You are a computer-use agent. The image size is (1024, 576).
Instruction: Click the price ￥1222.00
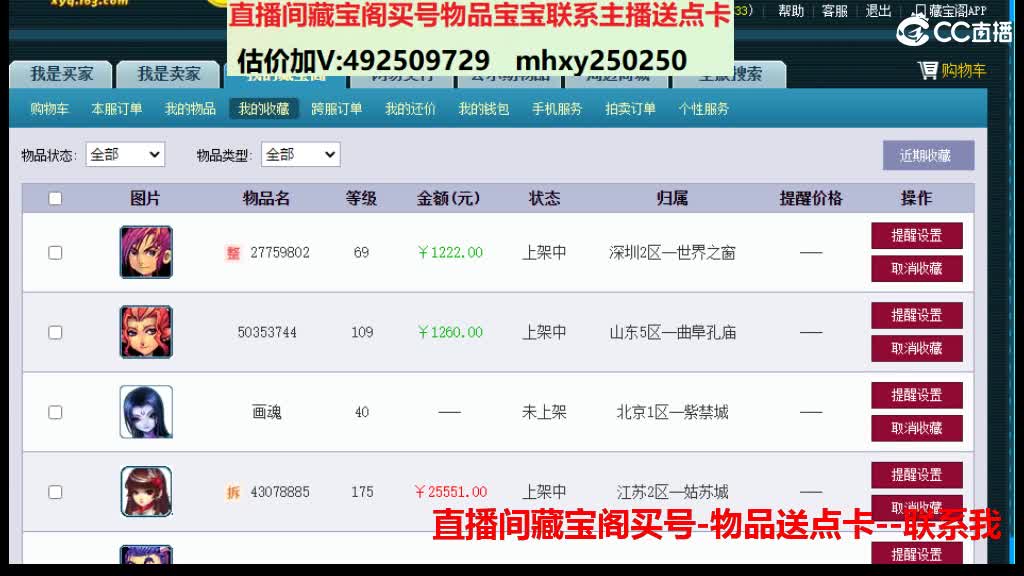pyautogui.click(x=450, y=253)
